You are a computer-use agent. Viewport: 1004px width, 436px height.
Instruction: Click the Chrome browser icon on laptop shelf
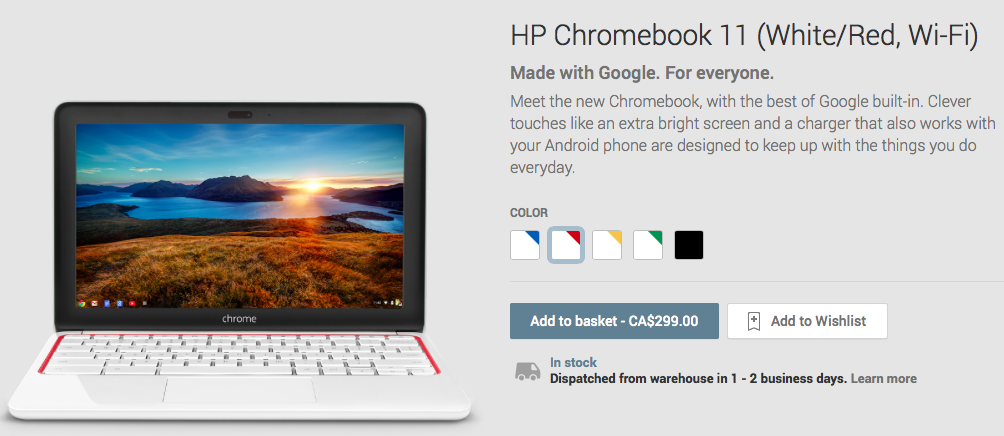82,303
